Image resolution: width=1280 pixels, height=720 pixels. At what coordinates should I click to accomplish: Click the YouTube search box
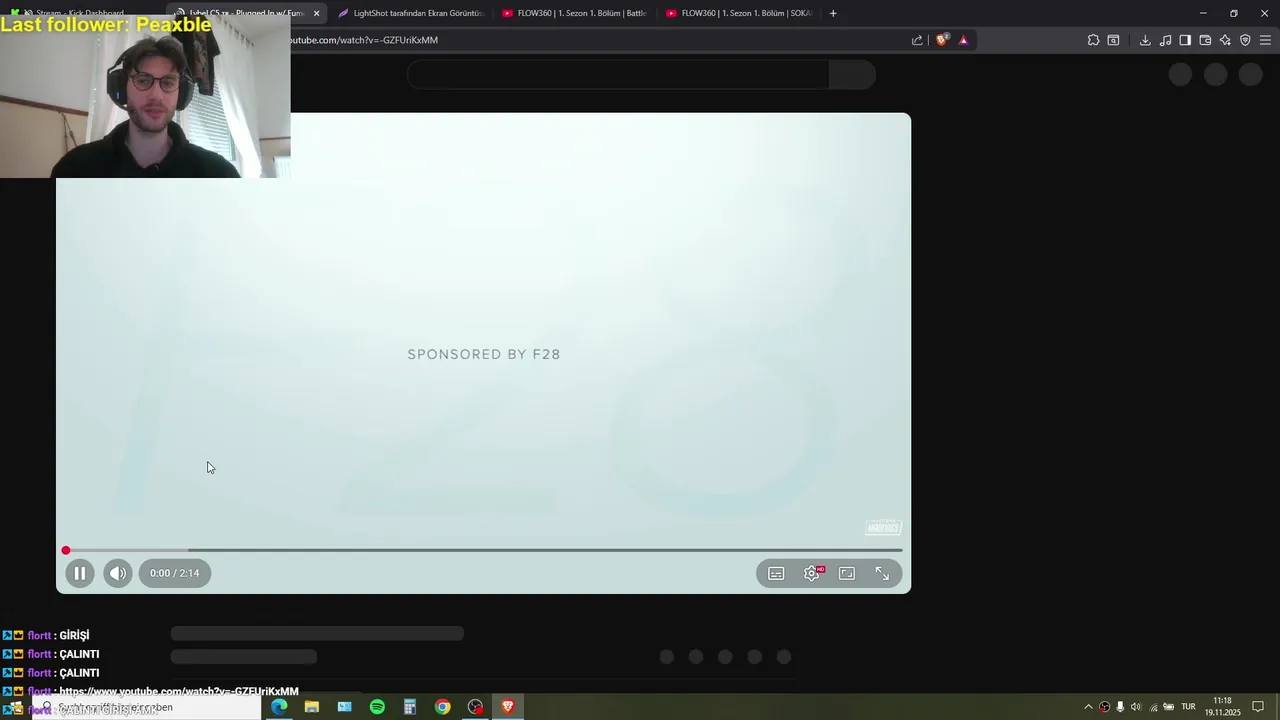618,74
